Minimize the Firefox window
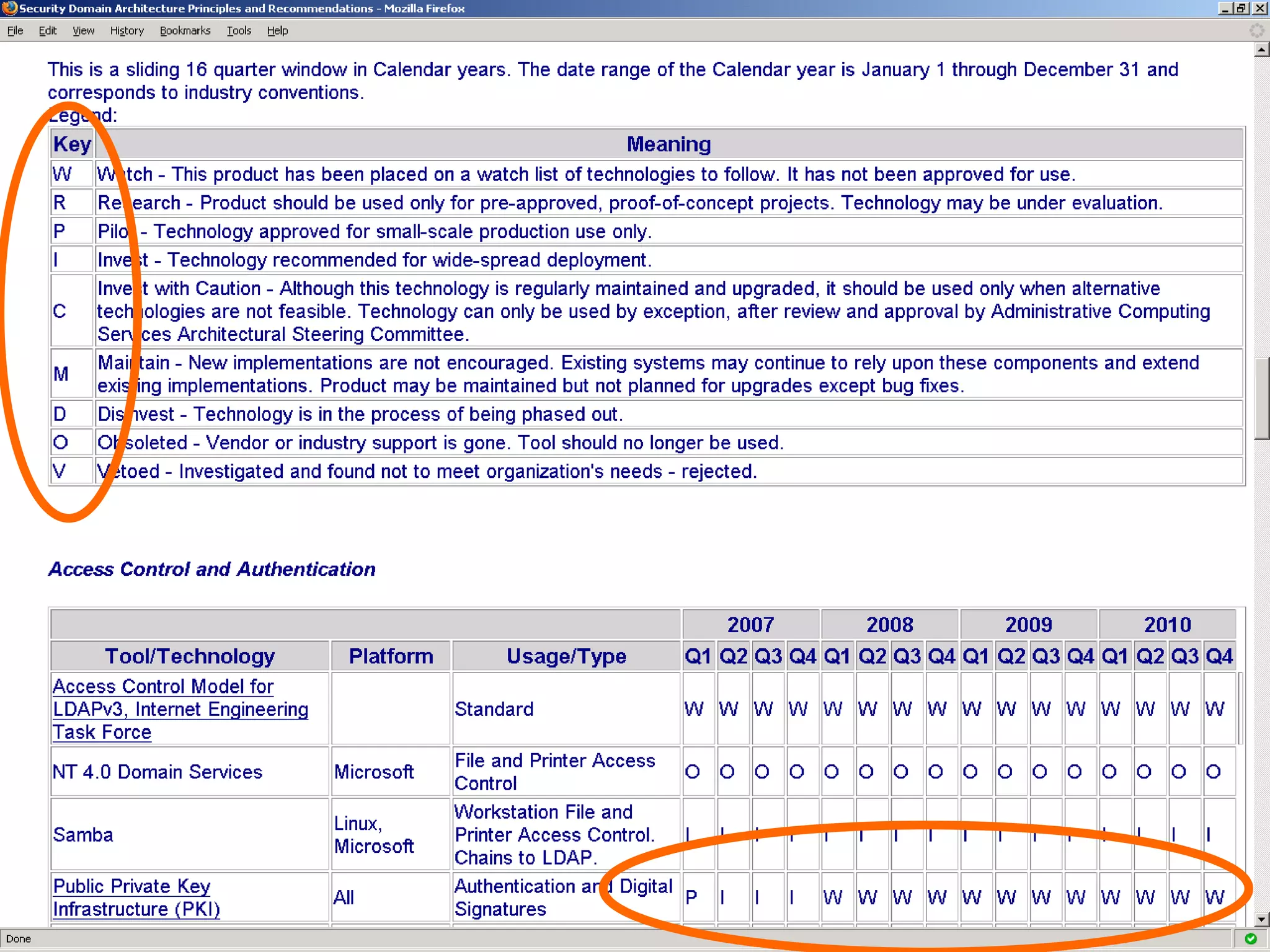This screenshot has height=952, width=1270. 1225,8
